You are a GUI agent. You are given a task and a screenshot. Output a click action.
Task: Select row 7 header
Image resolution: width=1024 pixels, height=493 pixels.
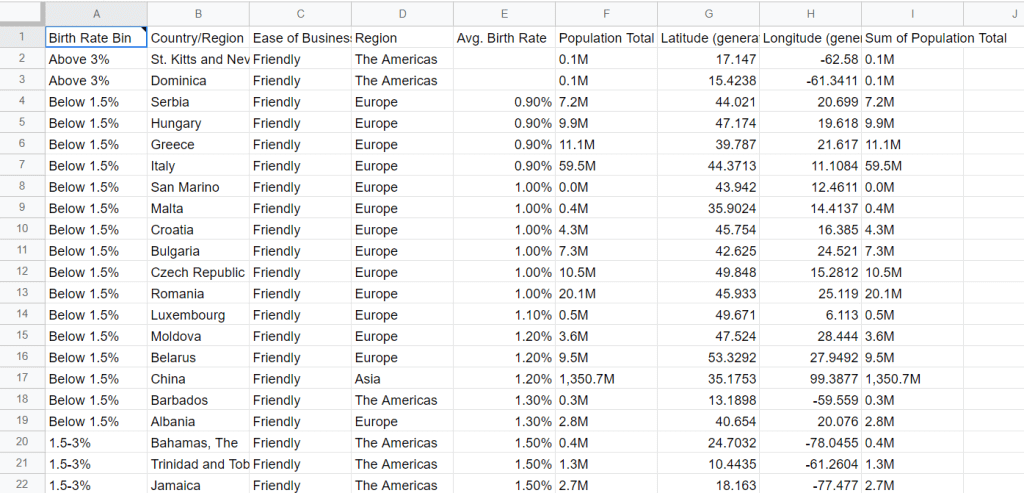22,166
